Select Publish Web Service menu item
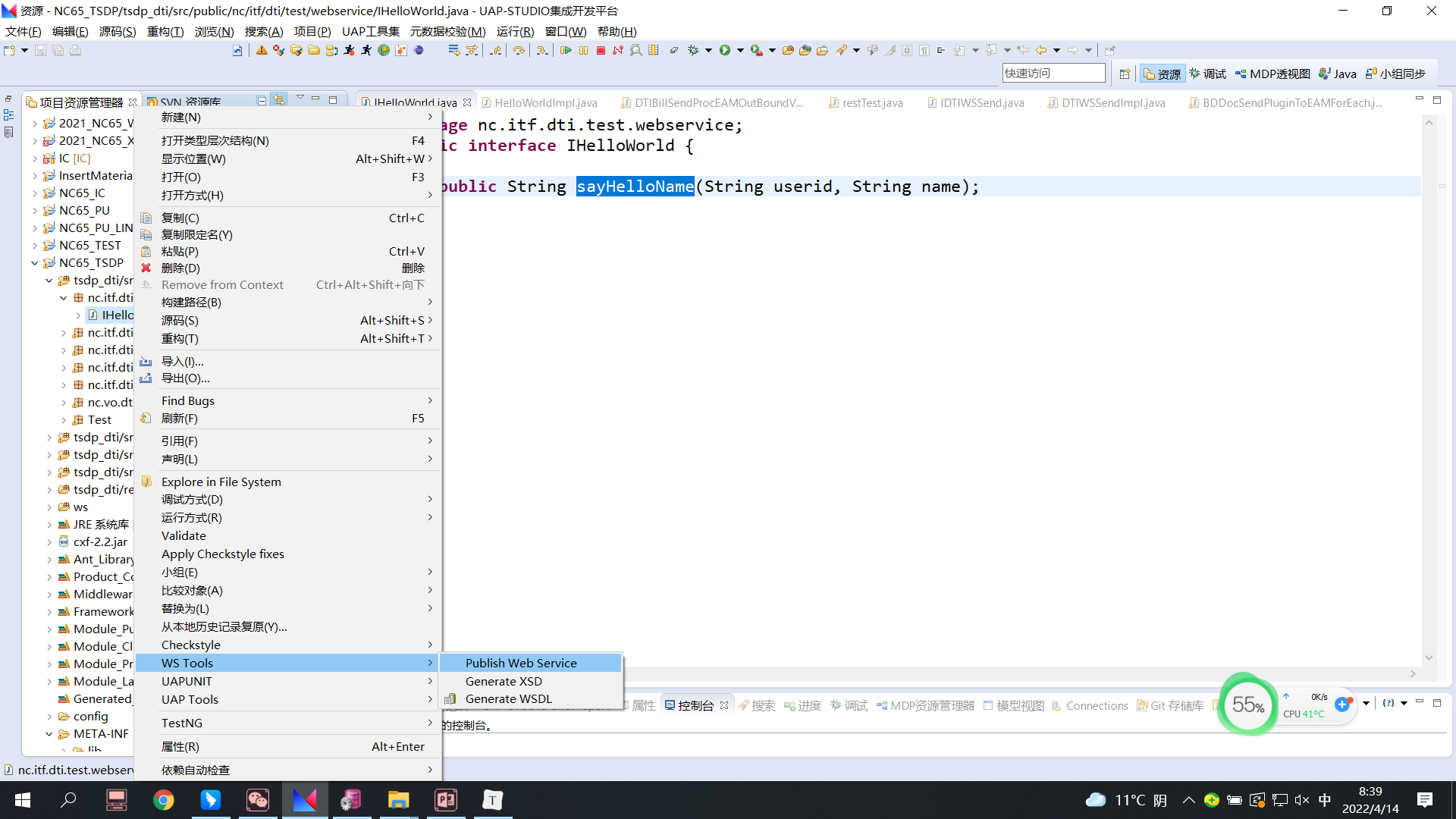This screenshot has width=1456, height=819. pyautogui.click(x=521, y=663)
